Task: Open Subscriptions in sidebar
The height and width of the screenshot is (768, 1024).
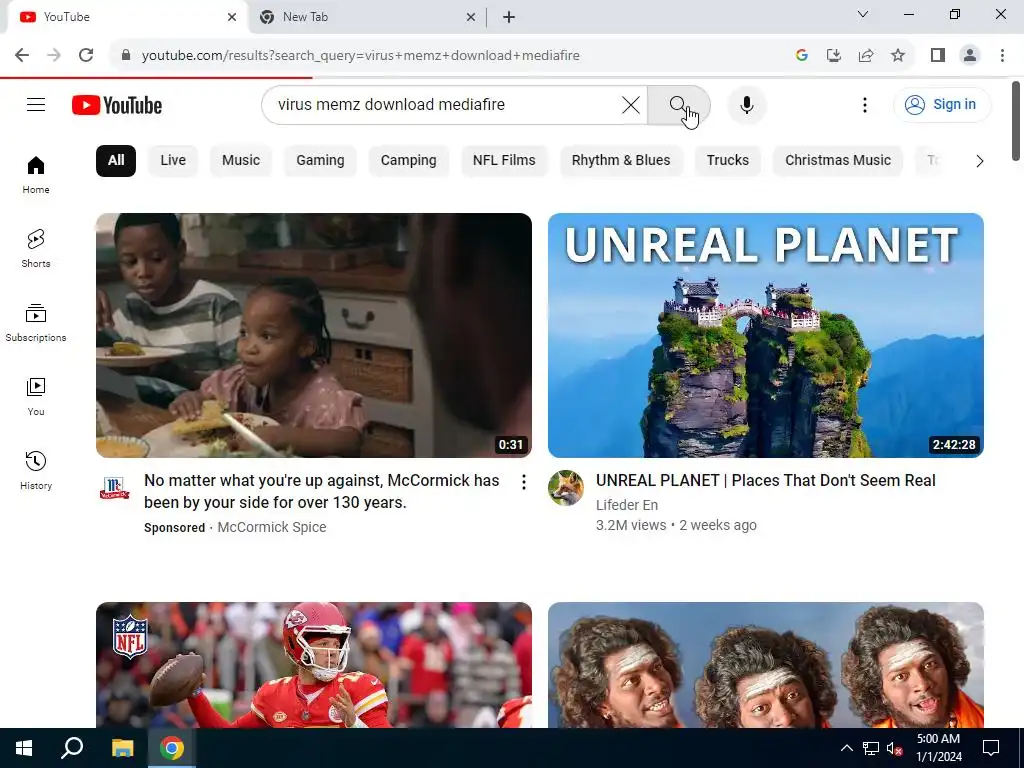Action: click(x=36, y=323)
